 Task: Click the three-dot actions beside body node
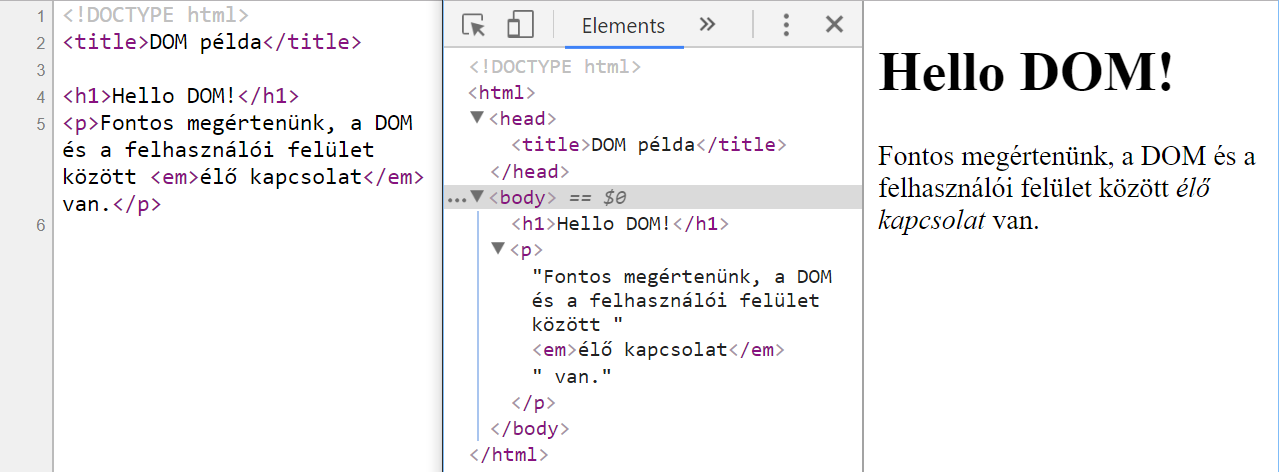[x=456, y=198]
